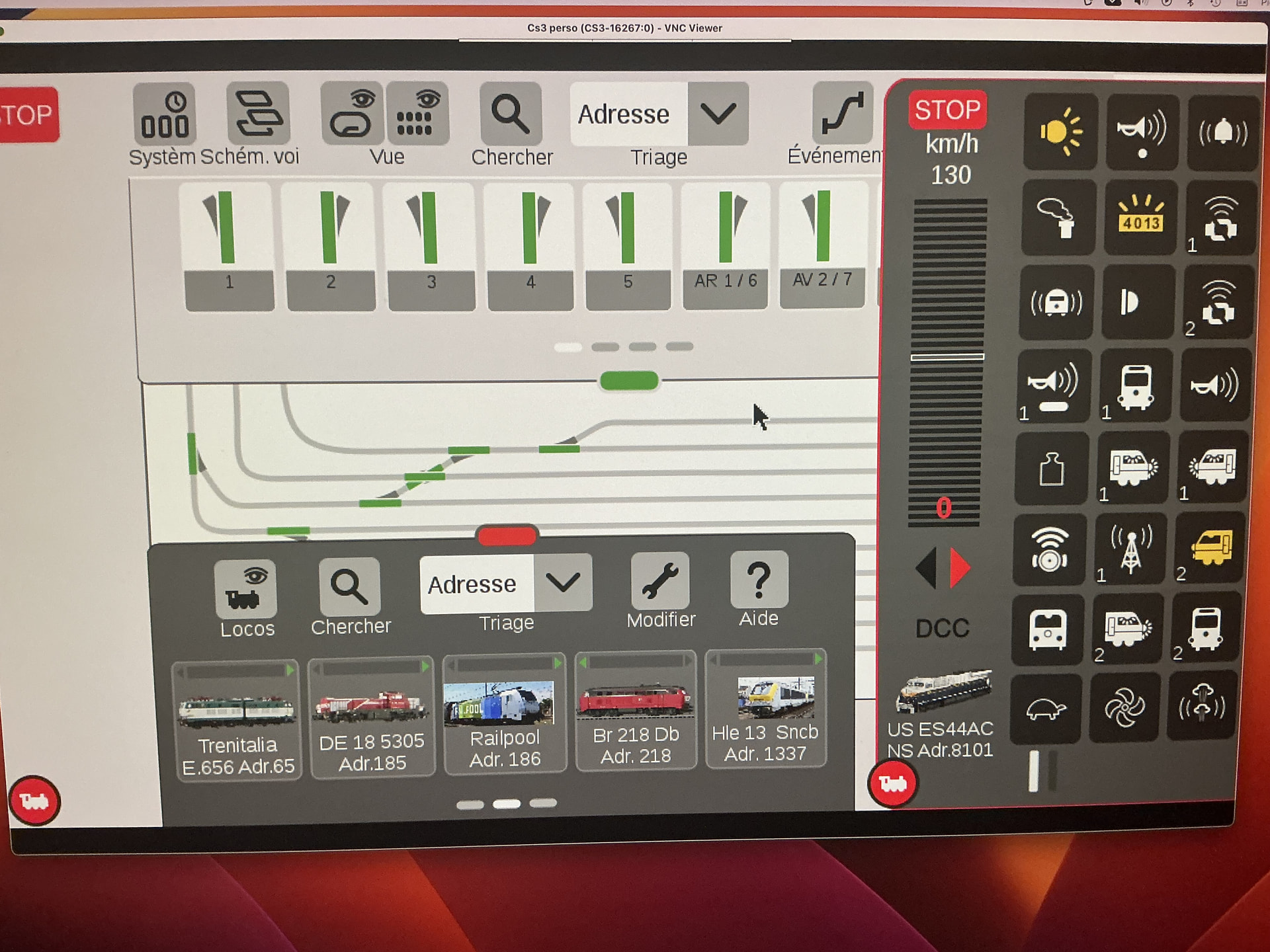1270x952 pixels.
Task: Expand the top Adresse Triage dropdown
Action: point(718,114)
